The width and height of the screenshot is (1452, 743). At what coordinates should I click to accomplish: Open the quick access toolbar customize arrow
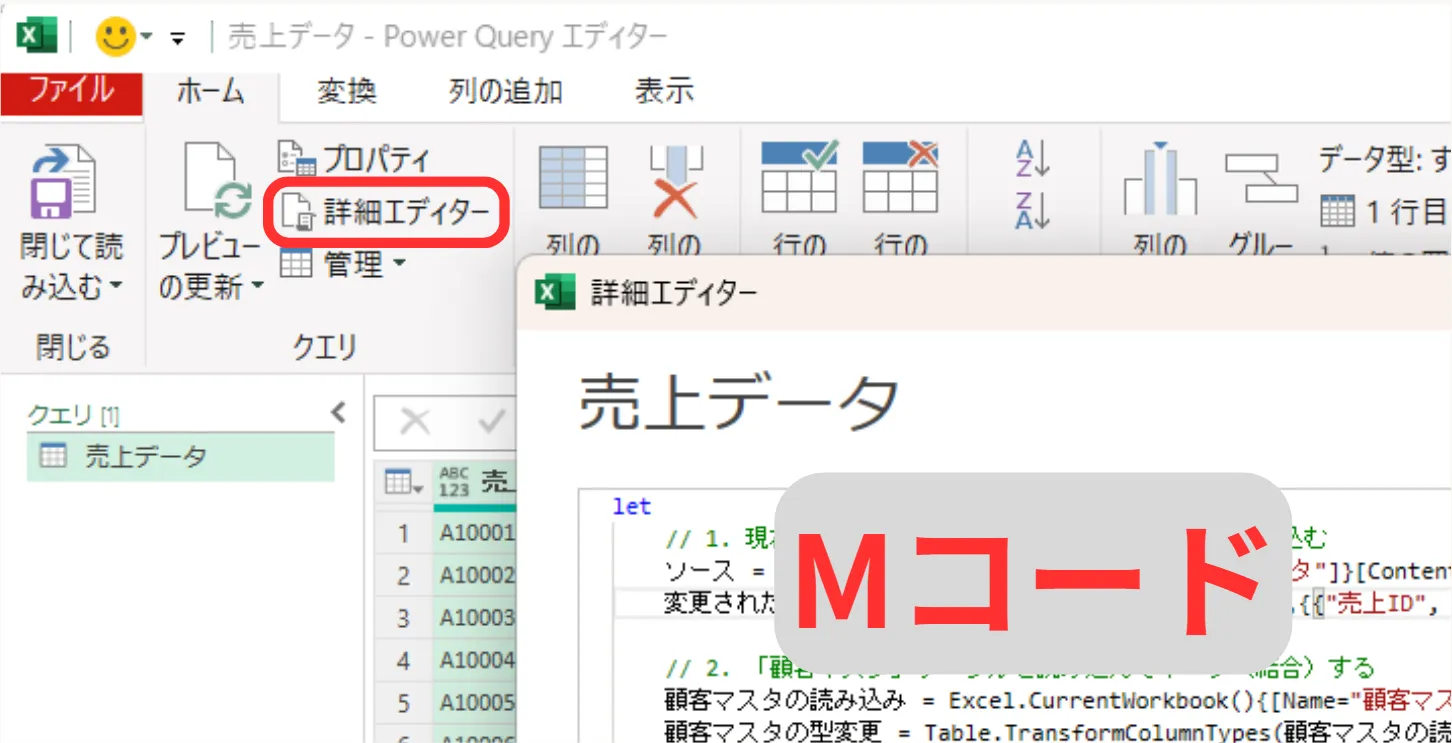point(178,38)
